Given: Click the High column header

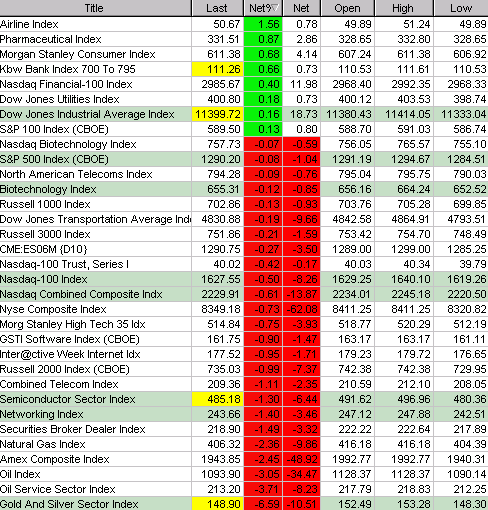Looking at the screenshot, I should click(x=404, y=8).
